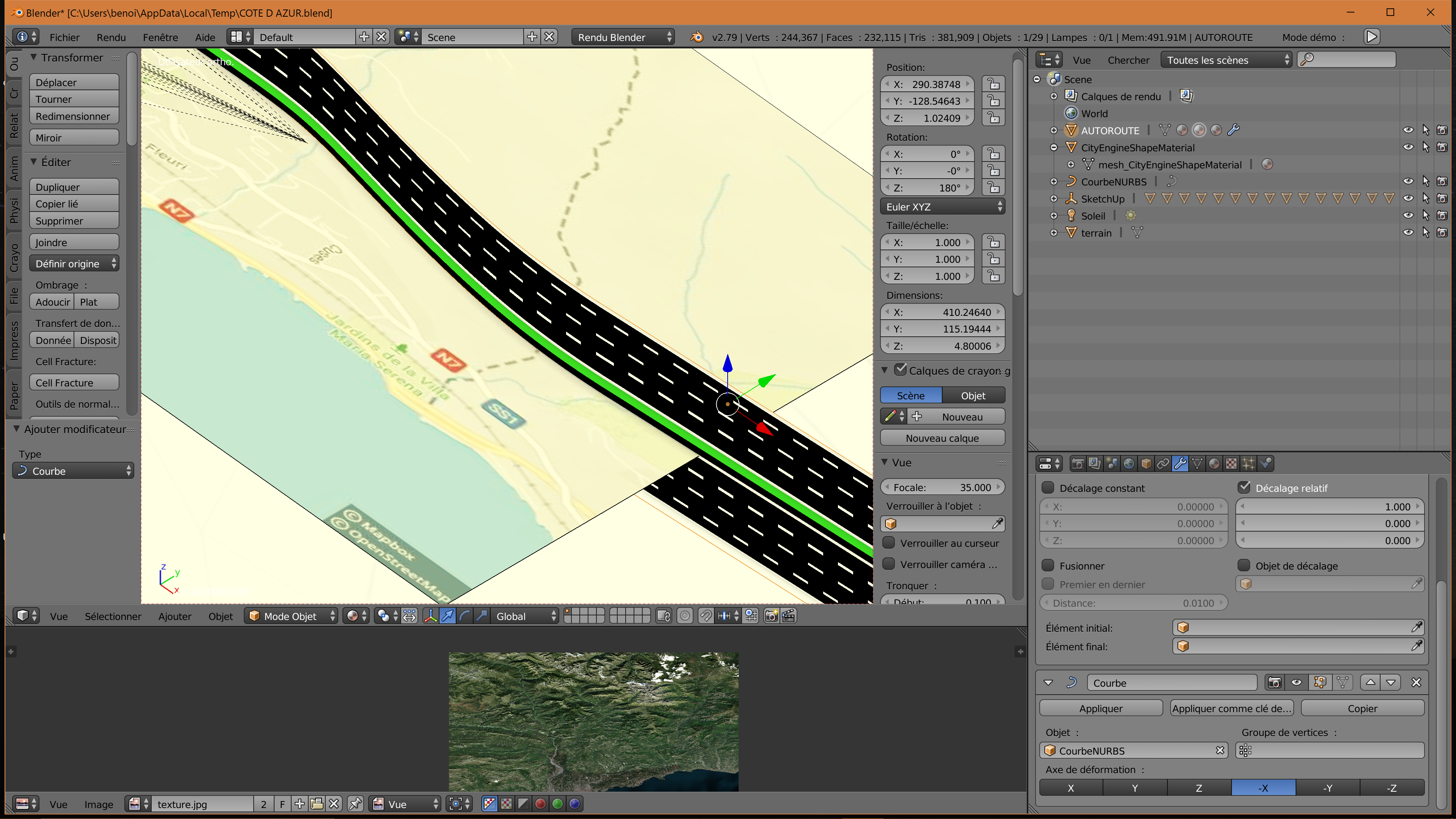The width and height of the screenshot is (1456, 819).
Task: Toggle Courbe modifier viewport visibility eye
Action: click(1297, 682)
